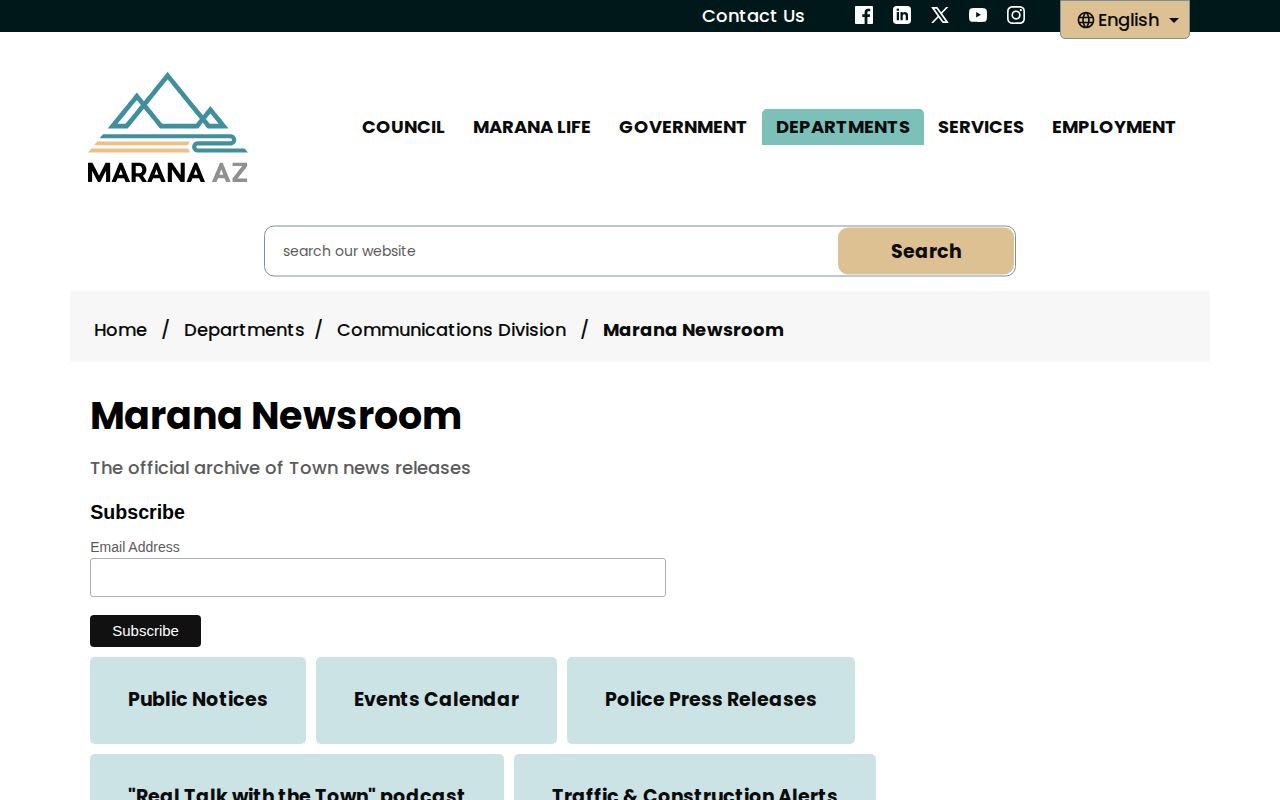Open the Instagram icon link
The width and height of the screenshot is (1280, 800).
click(x=1016, y=15)
